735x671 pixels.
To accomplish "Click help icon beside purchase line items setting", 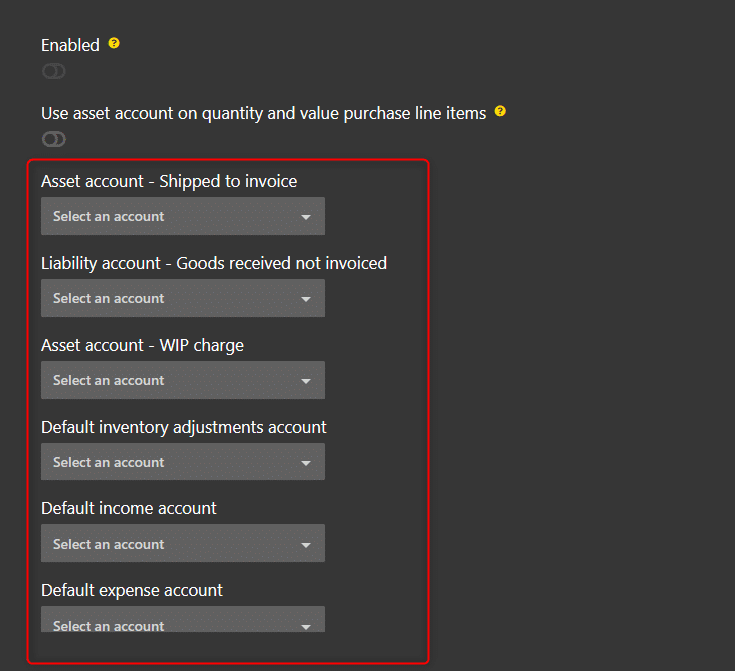I will click(x=500, y=111).
